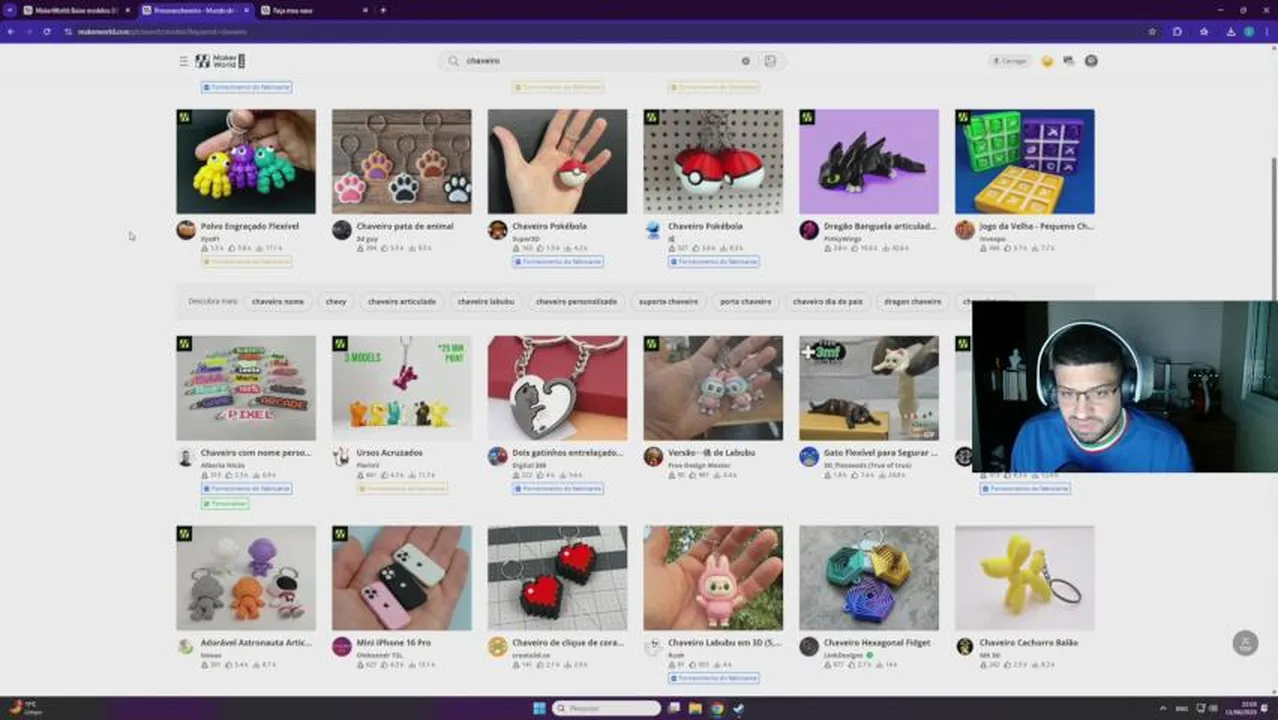The height and width of the screenshot is (720, 1278).
Task: Select 'chaveiro nome' suggestion chip
Action: (x=278, y=301)
